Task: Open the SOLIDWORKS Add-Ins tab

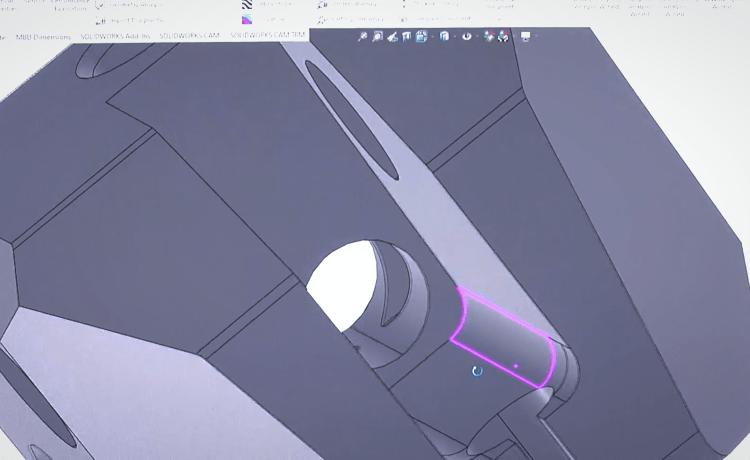Action: (x=115, y=36)
